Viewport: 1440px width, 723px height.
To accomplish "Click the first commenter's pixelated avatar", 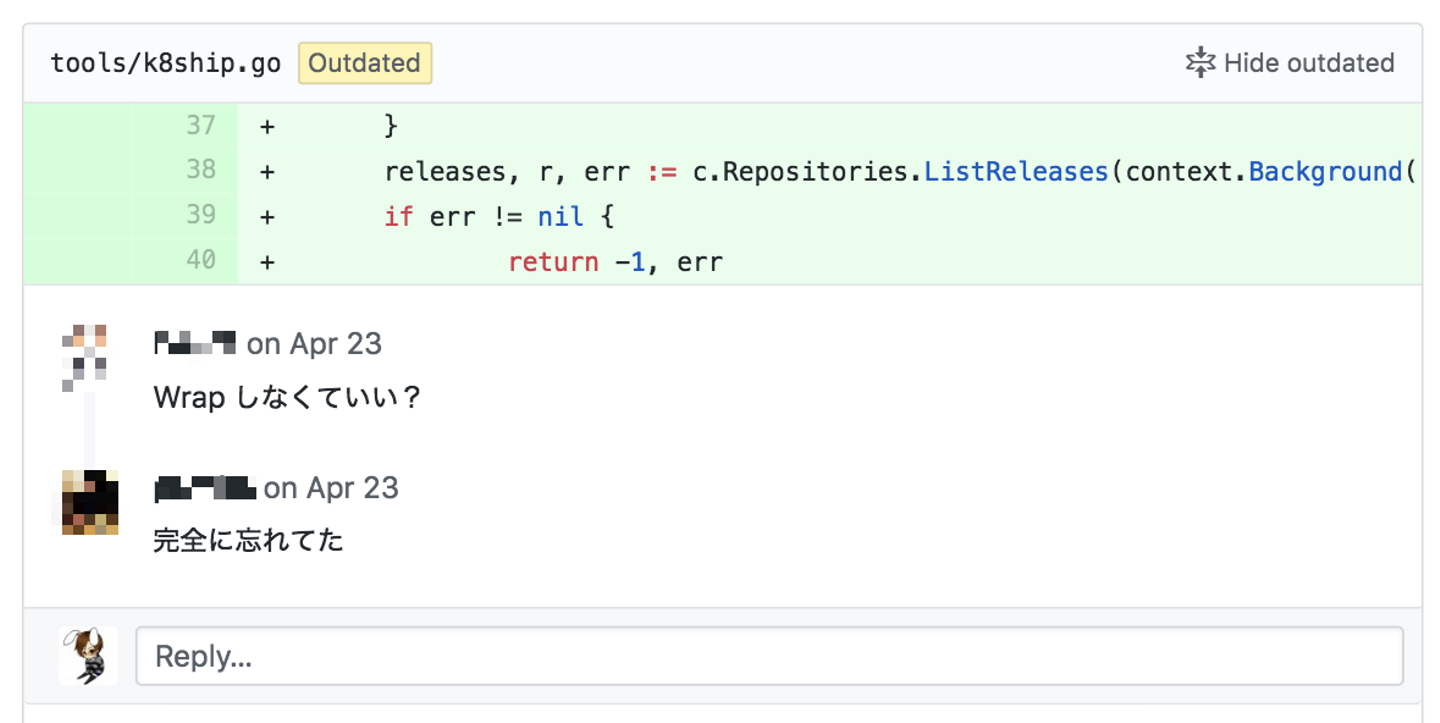I will click(x=86, y=356).
